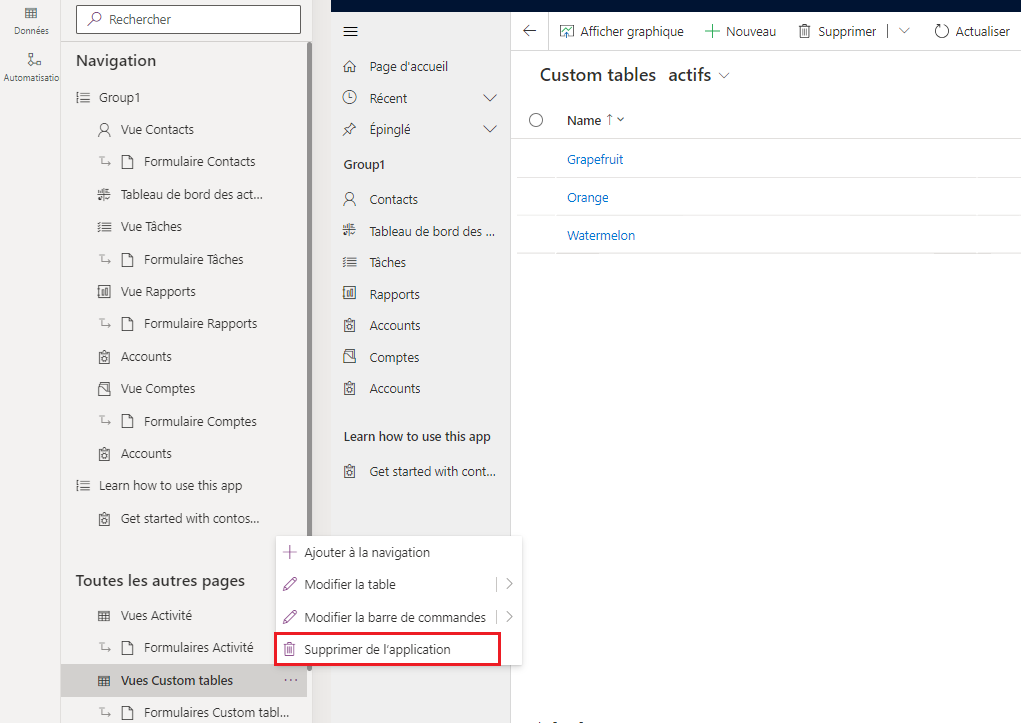This screenshot has height=723, width=1021.
Task: Collapse the Récent section chevron
Action: pos(490,97)
